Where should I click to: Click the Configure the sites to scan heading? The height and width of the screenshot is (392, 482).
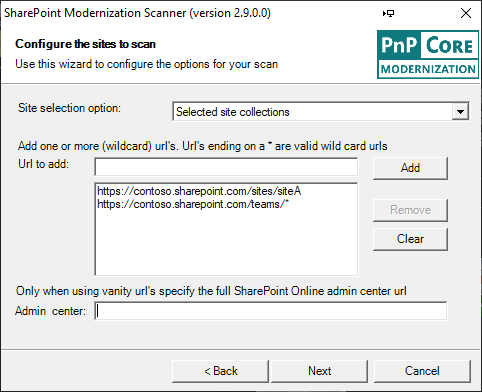tap(85, 44)
